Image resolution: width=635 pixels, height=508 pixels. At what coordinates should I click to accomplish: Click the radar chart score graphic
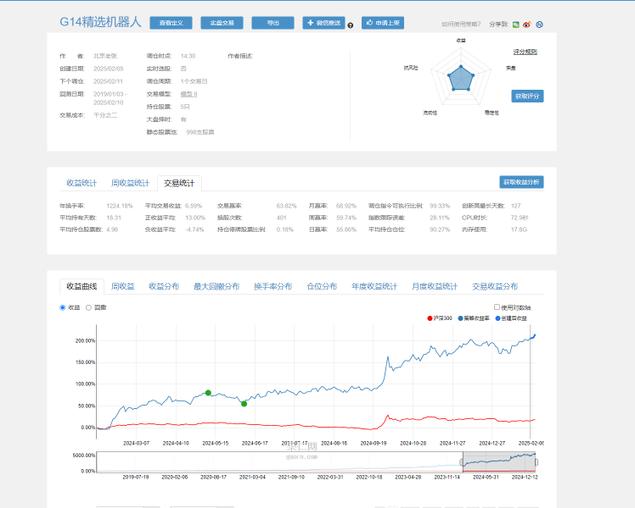pos(460,77)
